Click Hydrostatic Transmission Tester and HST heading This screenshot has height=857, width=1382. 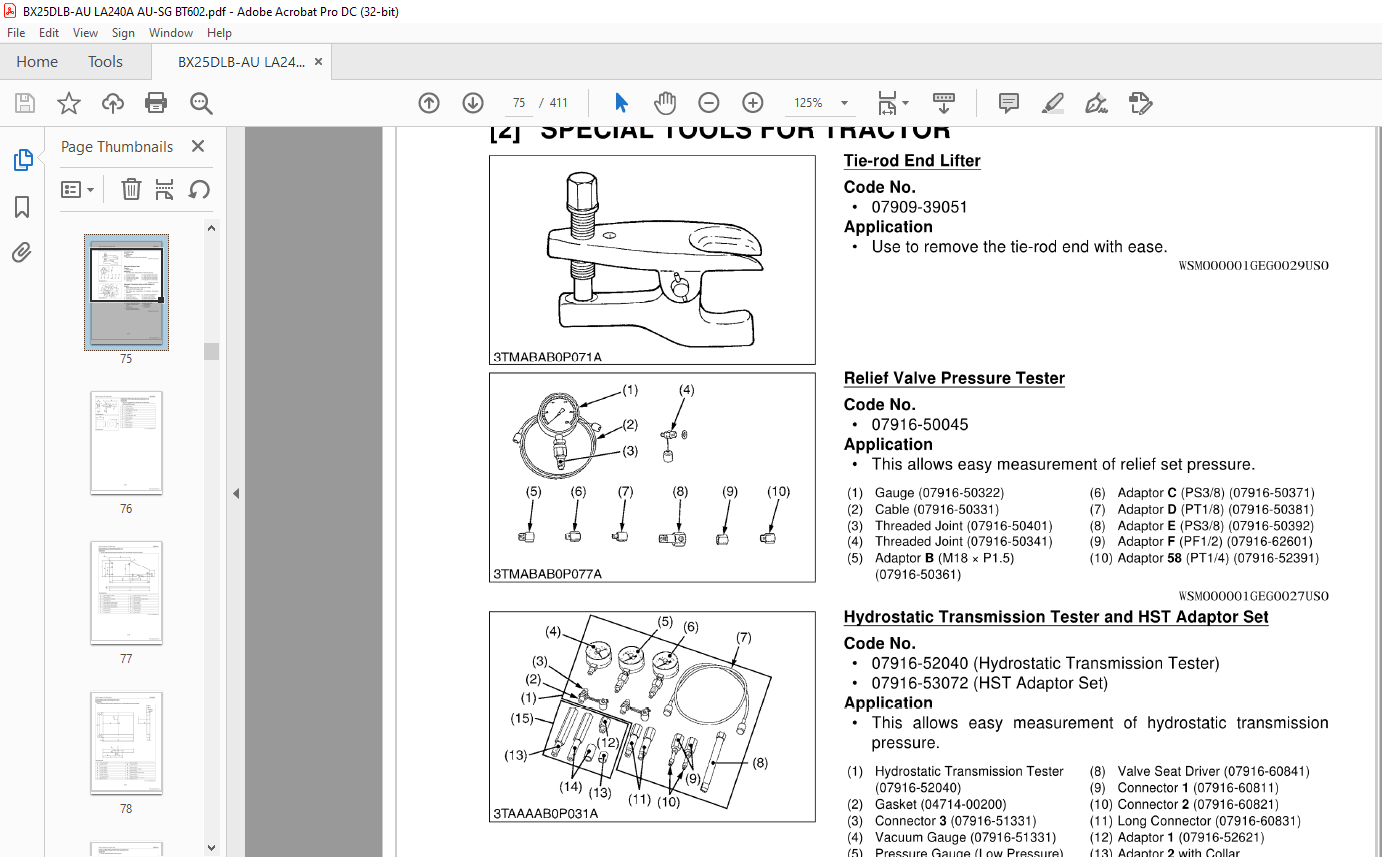pos(1056,617)
